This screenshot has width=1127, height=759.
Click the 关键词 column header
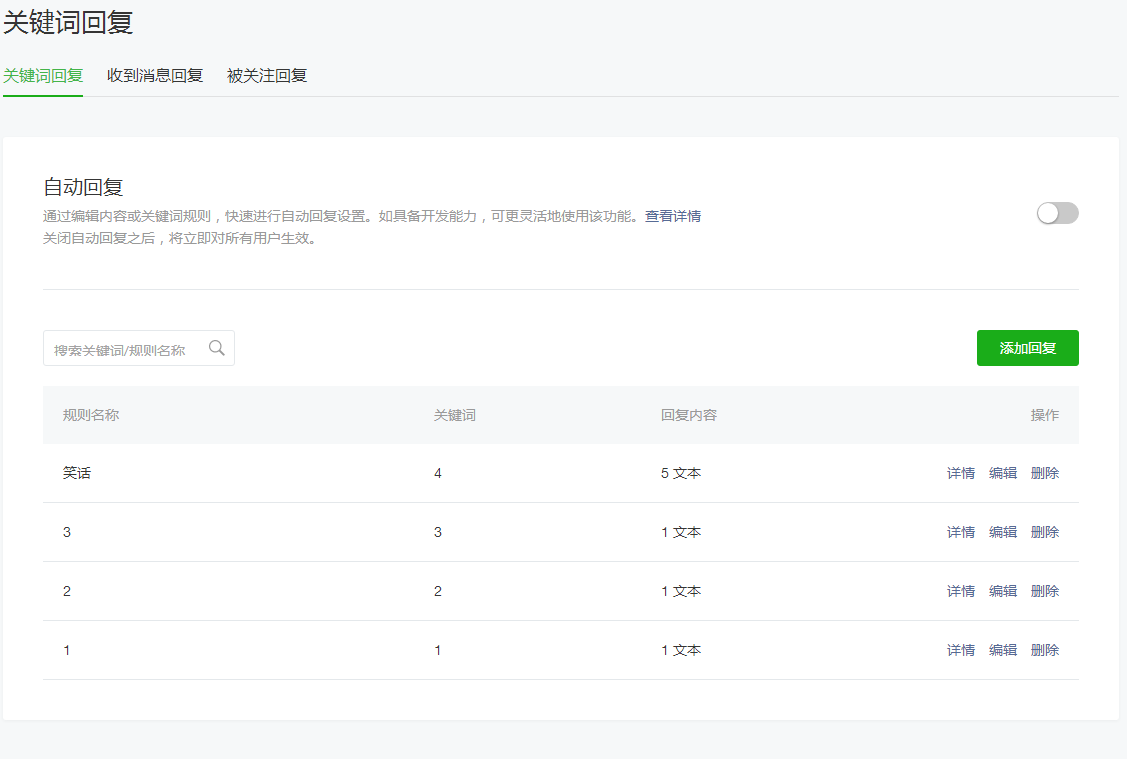coord(454,415)
